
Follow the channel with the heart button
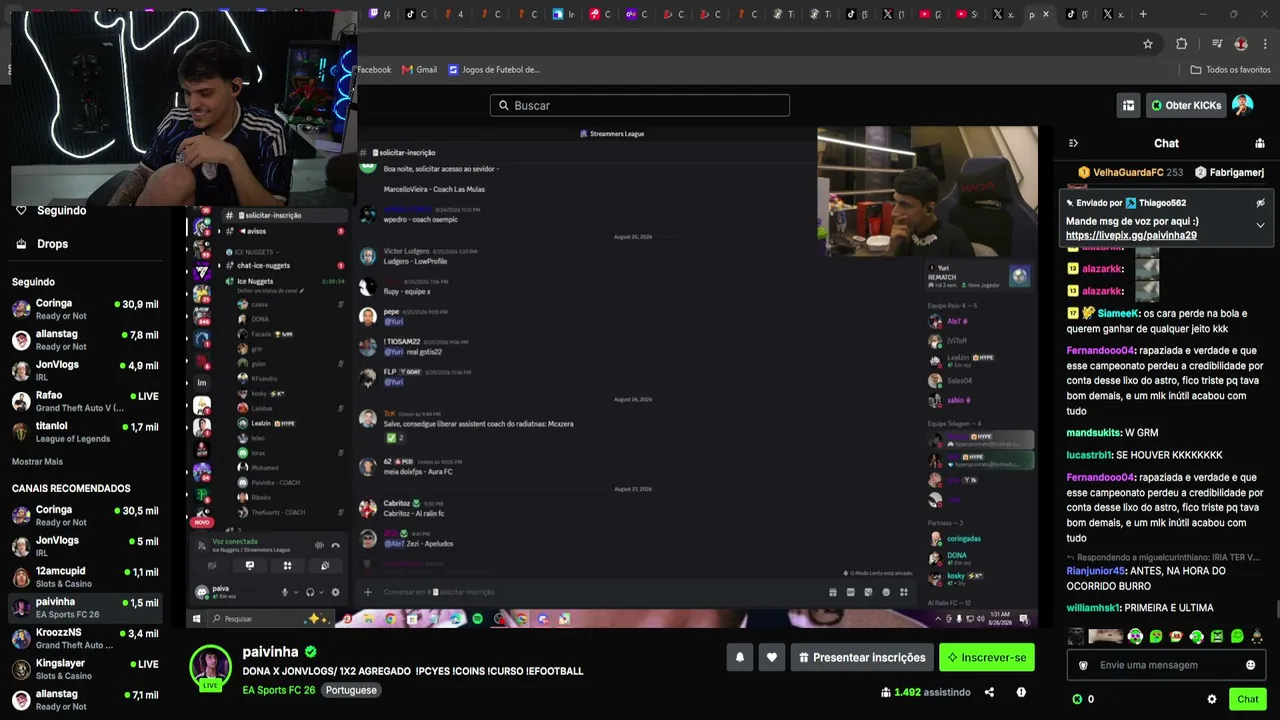pyautogui.click(x=771, y=657)
